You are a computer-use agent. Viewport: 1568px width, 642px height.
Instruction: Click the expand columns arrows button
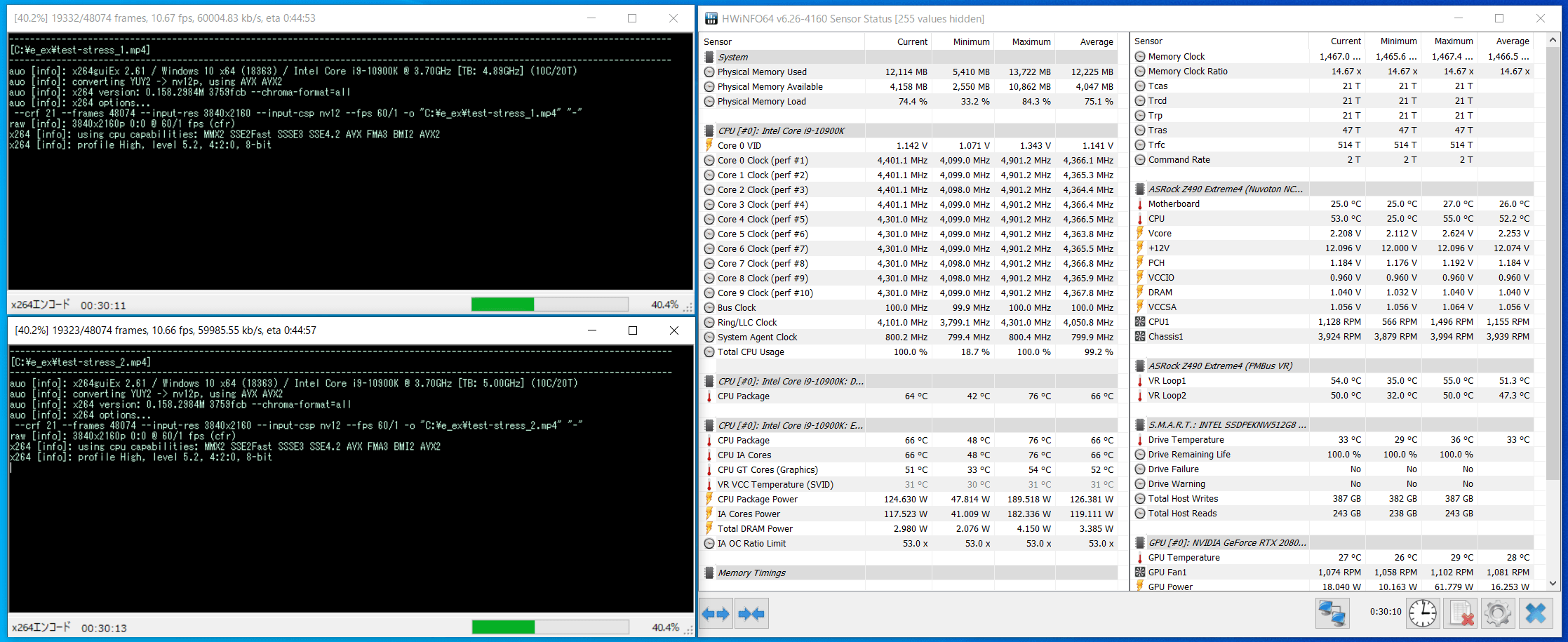point(716,614)
